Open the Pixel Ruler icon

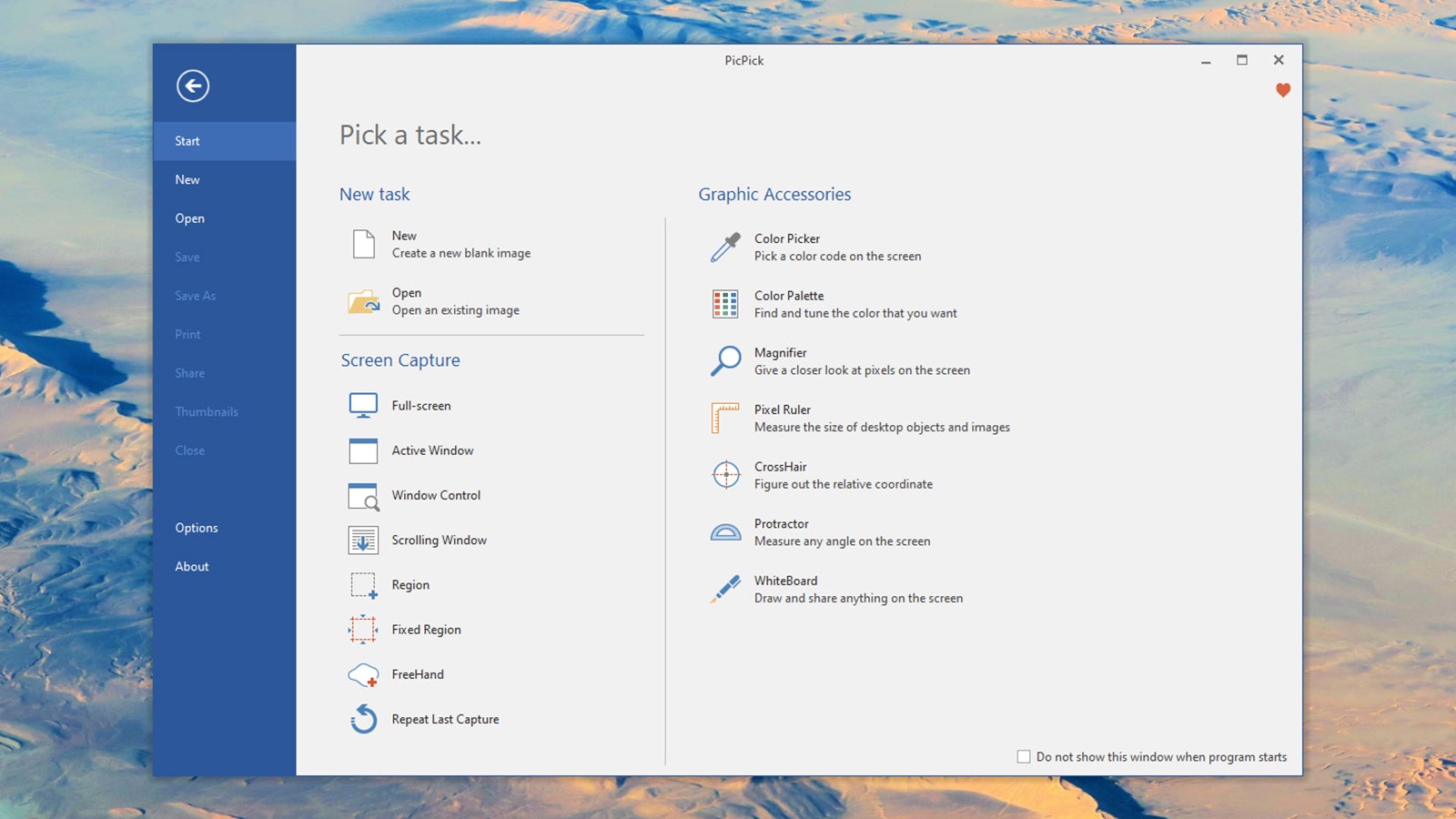[725, 419]
